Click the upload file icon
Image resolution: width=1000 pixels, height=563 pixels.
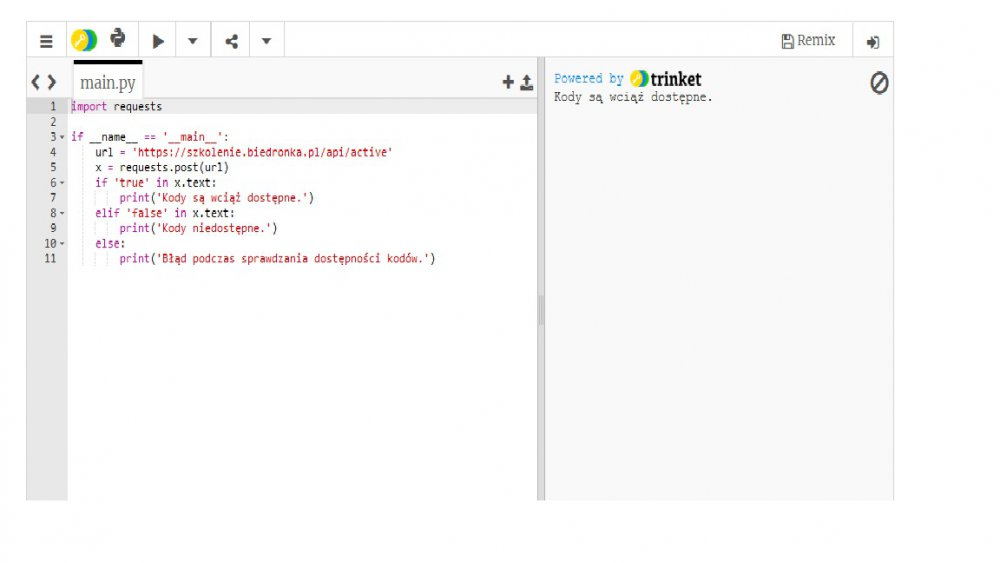click(x=526, y=83)
